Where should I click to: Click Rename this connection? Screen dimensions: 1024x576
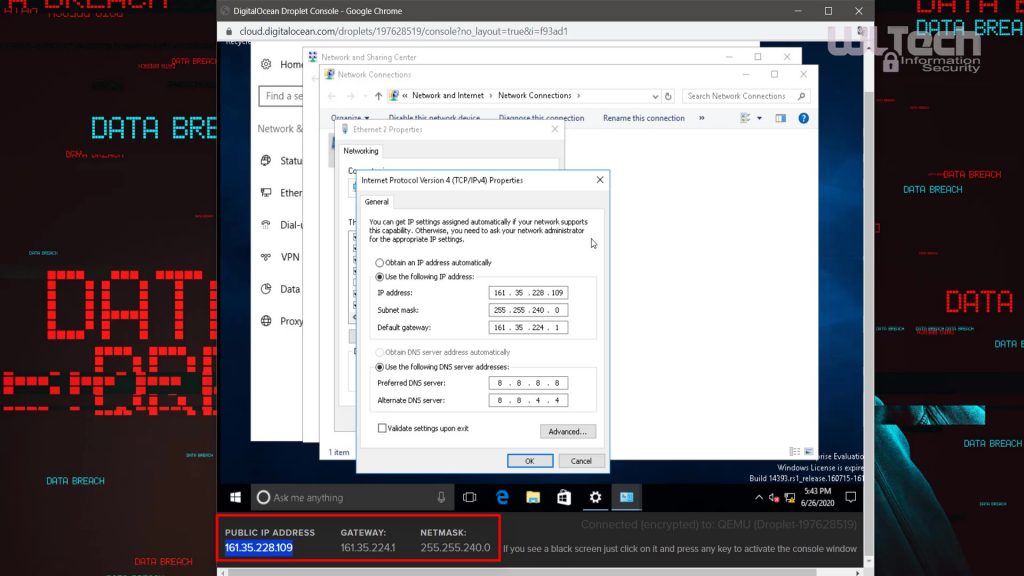644,118
